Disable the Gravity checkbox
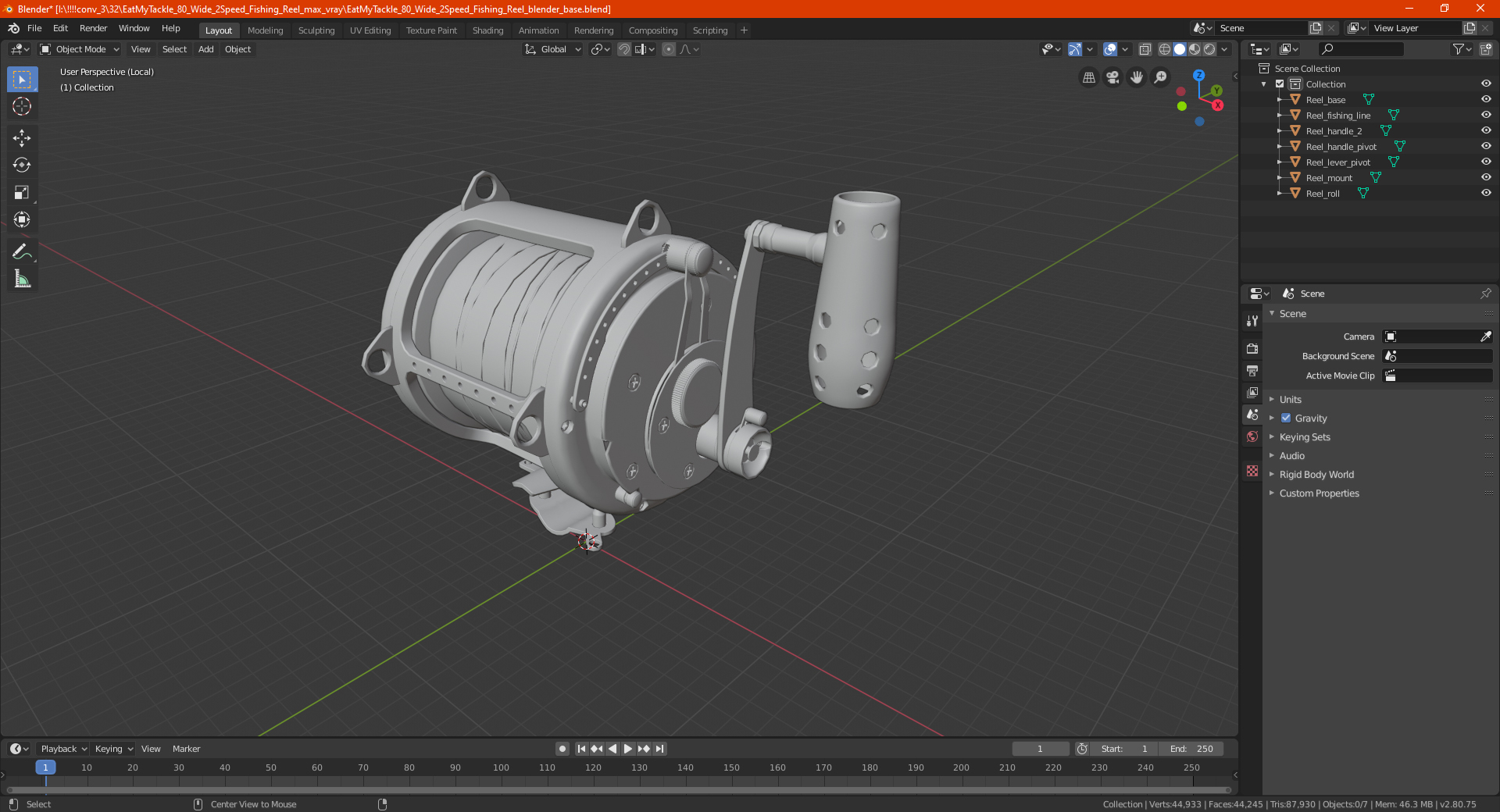1500x812 pixels. click(1286, 418)
